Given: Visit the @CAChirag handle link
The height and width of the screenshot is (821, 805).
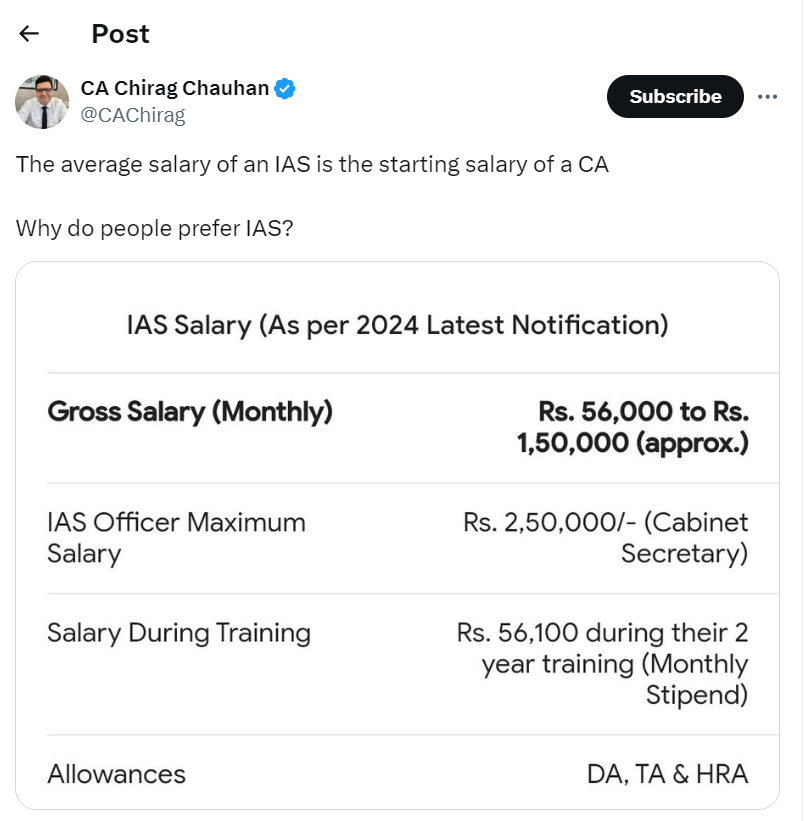Looking at the screenshot, I should coord(133,115).
